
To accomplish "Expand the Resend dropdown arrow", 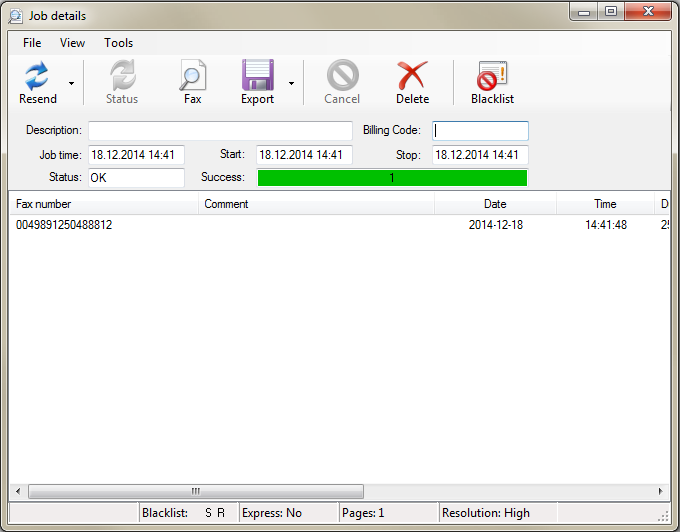I will coord(71,83).
